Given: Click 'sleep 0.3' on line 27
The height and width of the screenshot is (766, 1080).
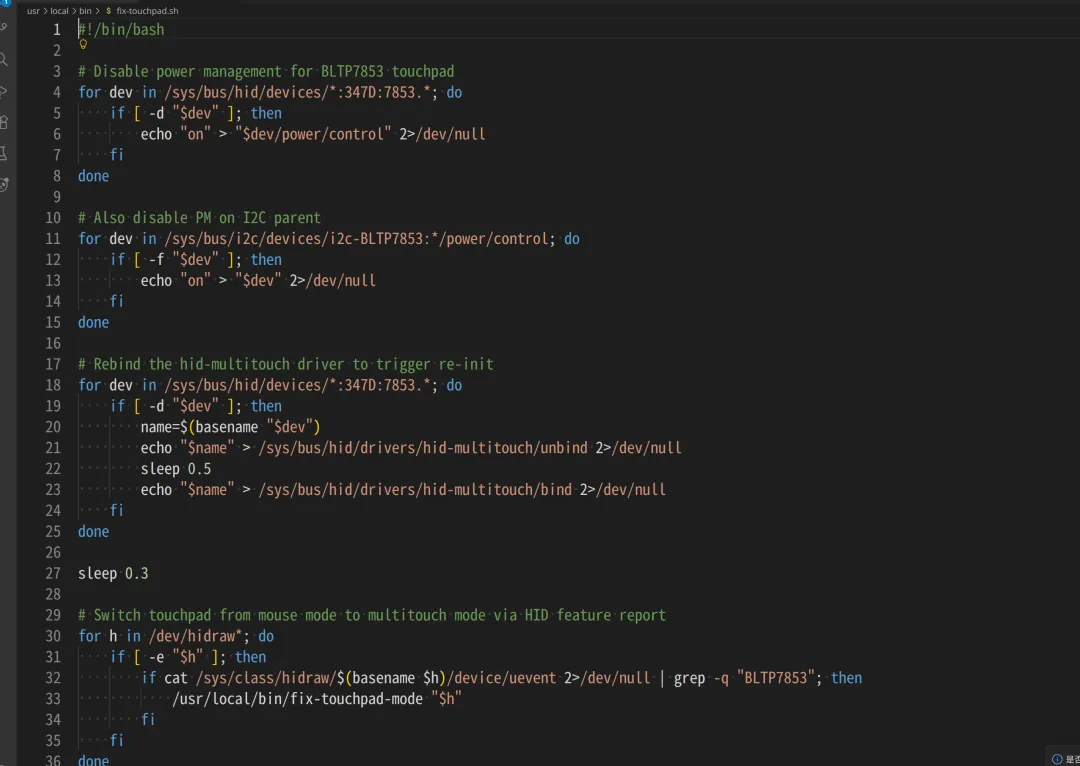Looking at the screenshot, I should [113, 573].
